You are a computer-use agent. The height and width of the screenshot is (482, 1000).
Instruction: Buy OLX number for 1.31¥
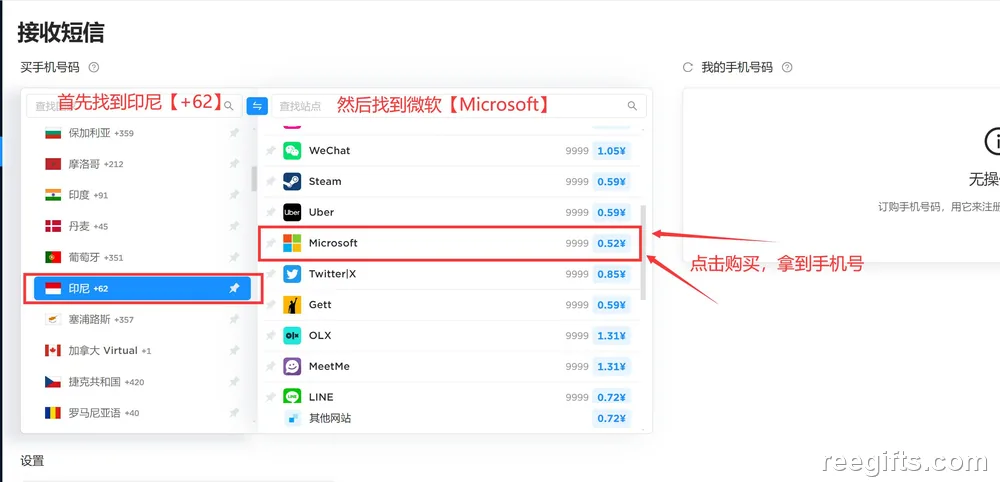611,336
